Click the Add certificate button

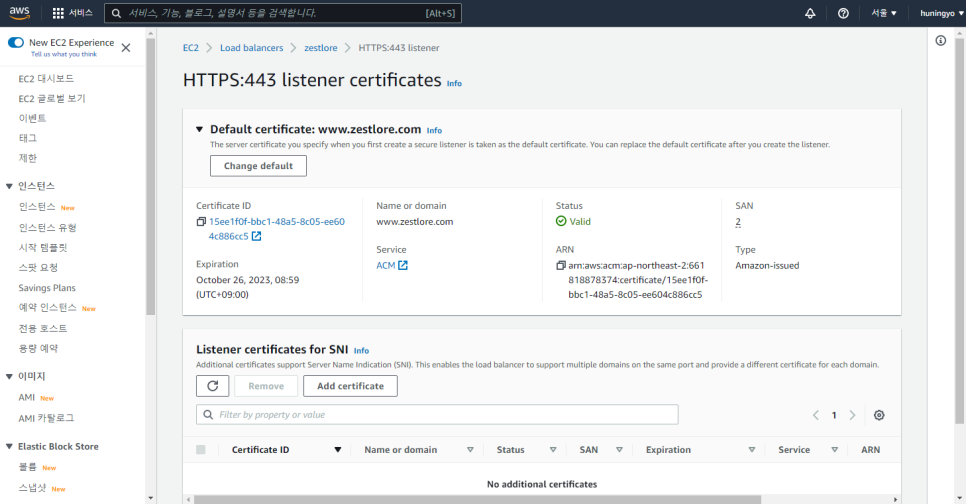tap(350, 386)
